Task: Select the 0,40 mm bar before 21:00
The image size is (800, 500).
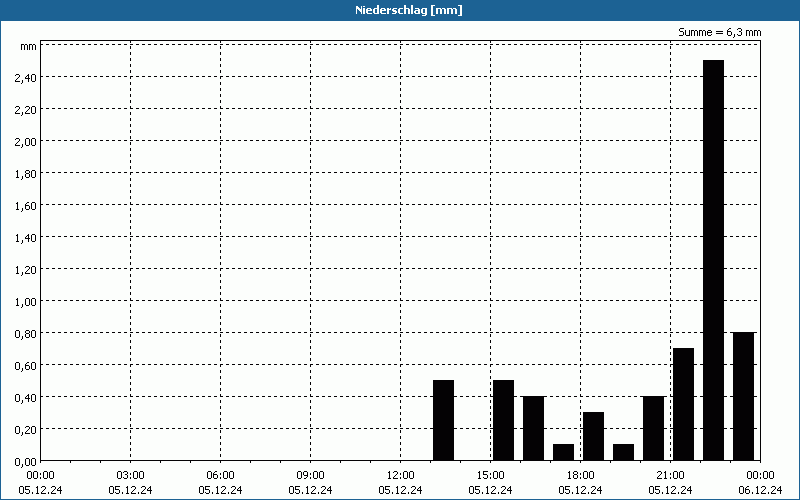Action: [x=654, y=428]
